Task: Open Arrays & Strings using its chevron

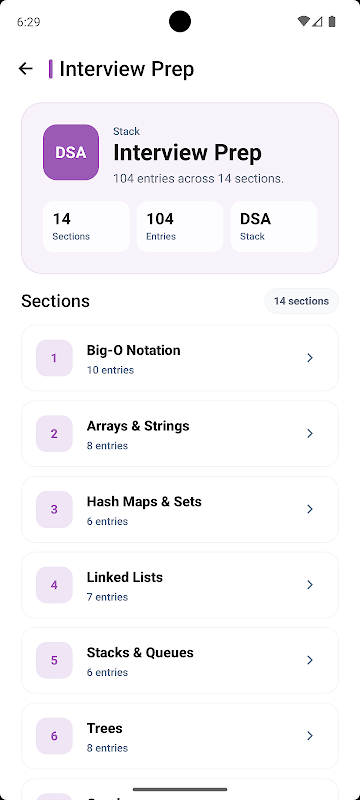Action: tap(310, 434)
